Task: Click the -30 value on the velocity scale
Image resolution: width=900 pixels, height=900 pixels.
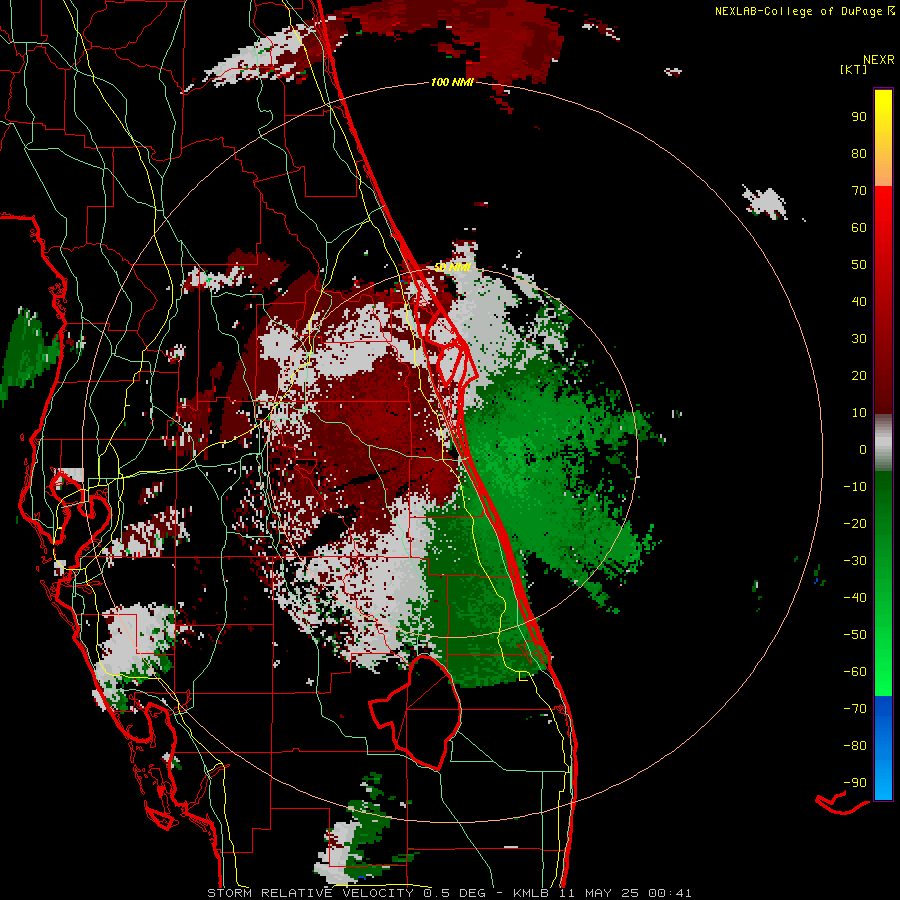Action: click(855, 561)
